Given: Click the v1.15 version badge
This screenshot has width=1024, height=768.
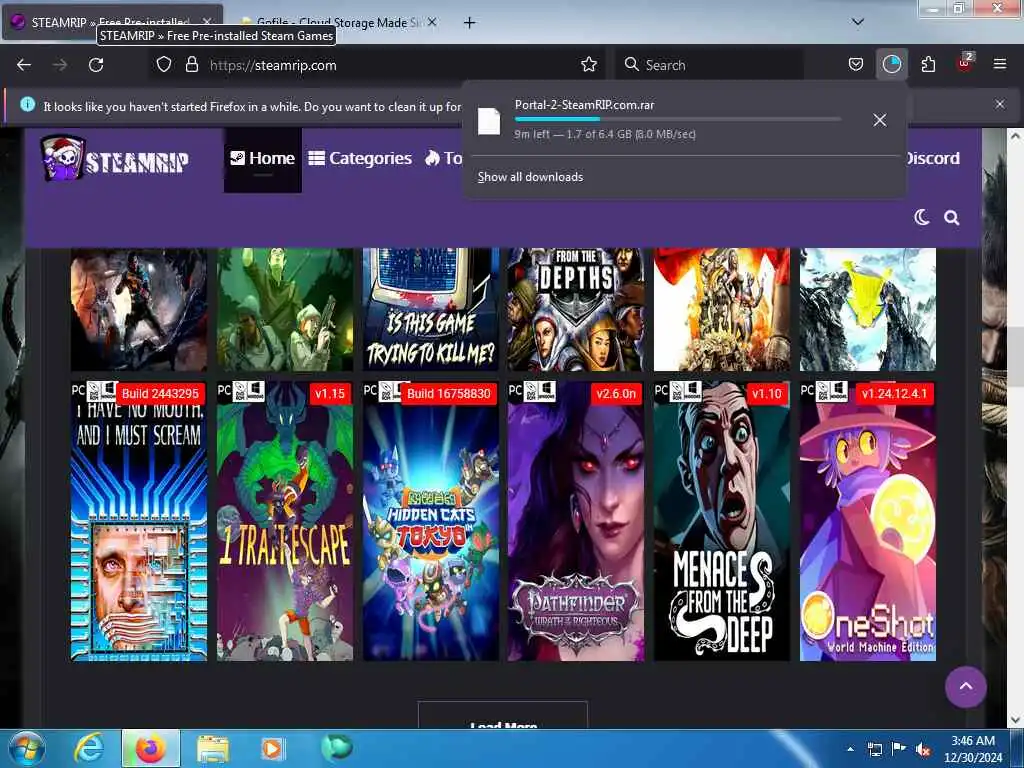Looking at the screenshot, I should point(330,394).
